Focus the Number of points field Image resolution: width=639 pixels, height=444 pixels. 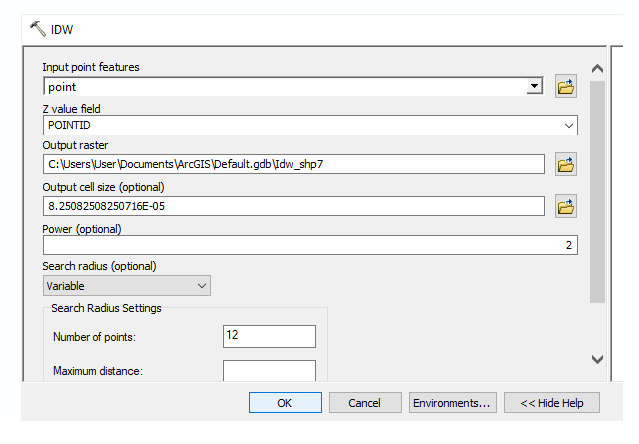click(x=269, y=336)
